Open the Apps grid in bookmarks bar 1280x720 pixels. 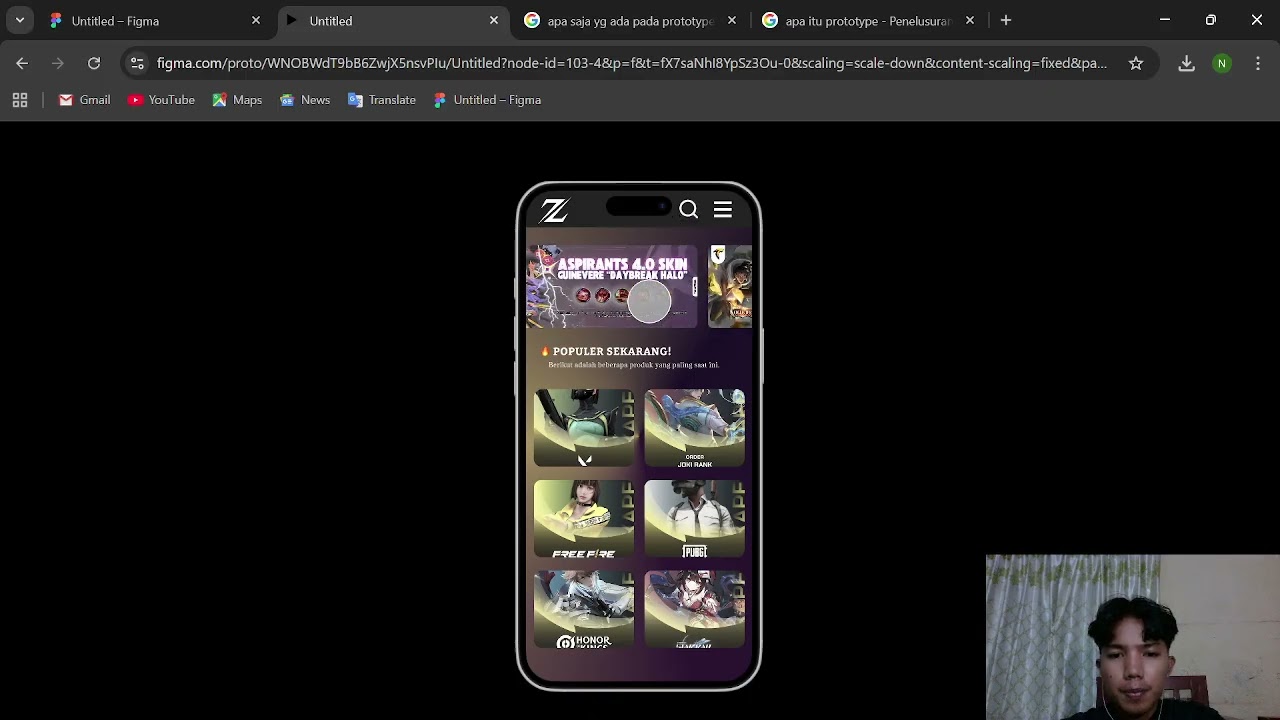[x=20, y=100]
